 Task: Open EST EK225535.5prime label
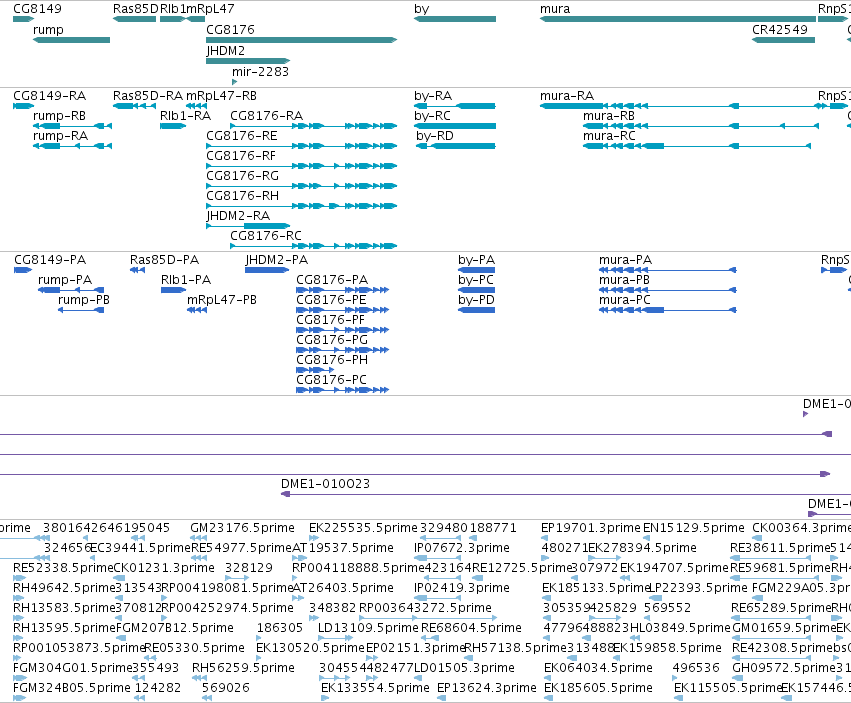[363, 528]
